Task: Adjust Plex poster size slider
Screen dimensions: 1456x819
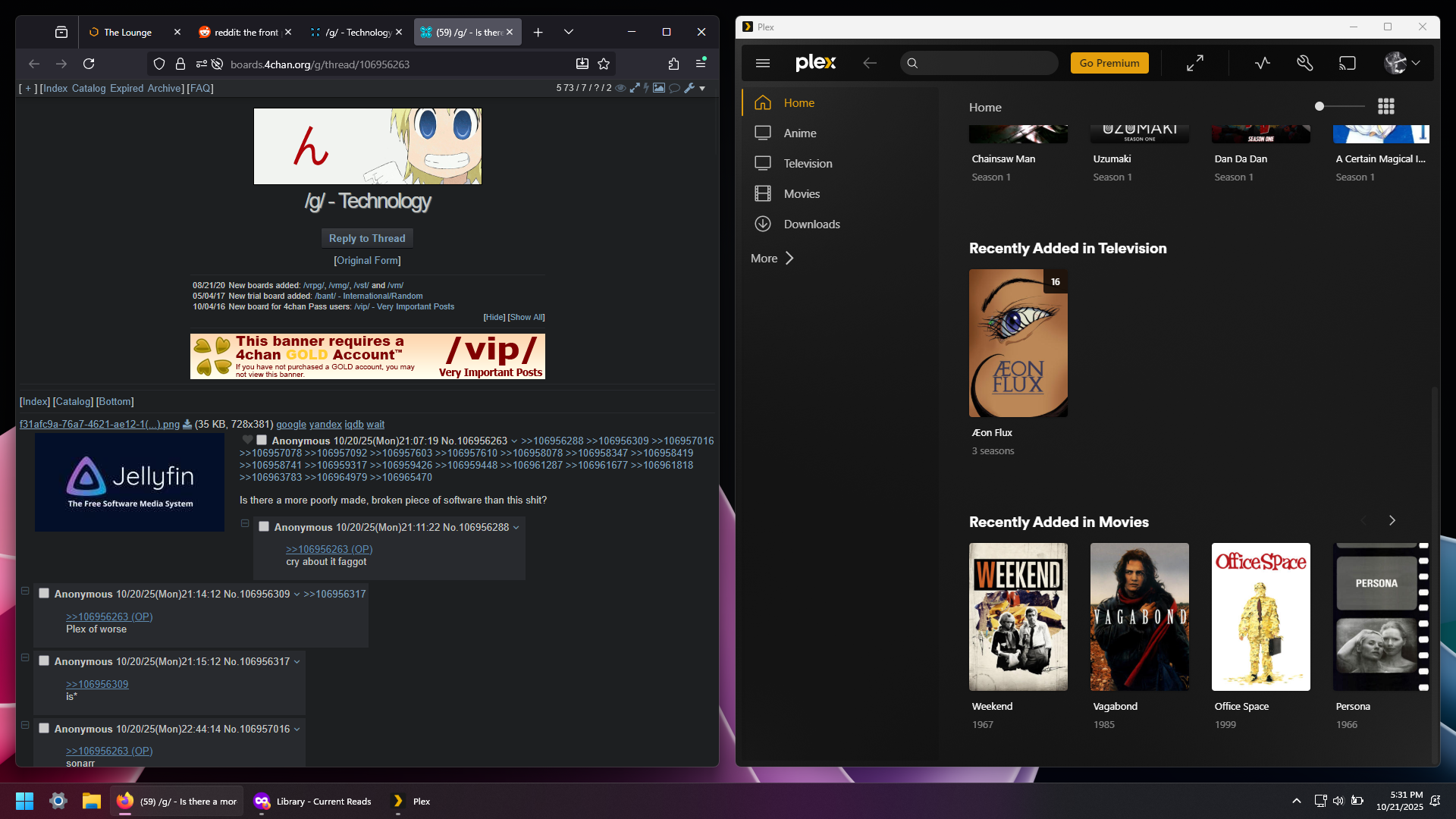Action: click(1320, 106)
